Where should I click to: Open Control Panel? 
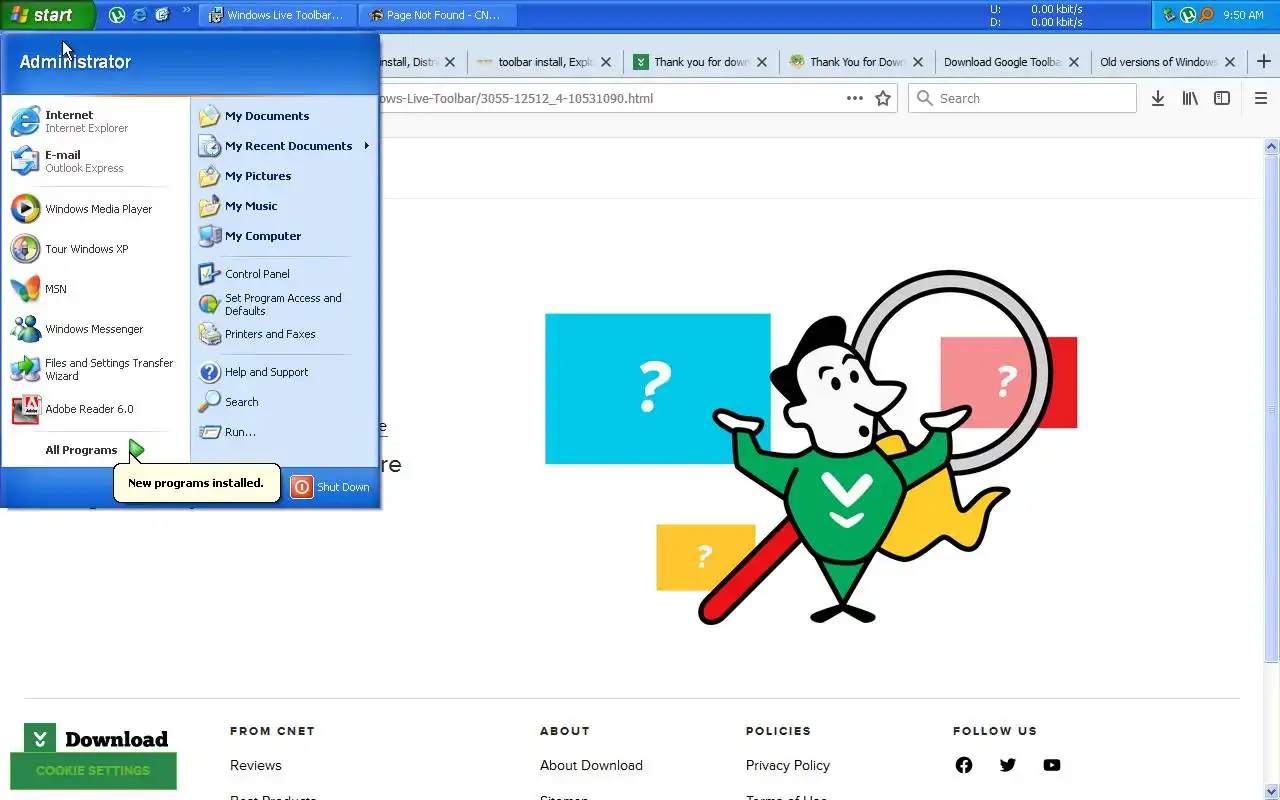click(284, 274)
